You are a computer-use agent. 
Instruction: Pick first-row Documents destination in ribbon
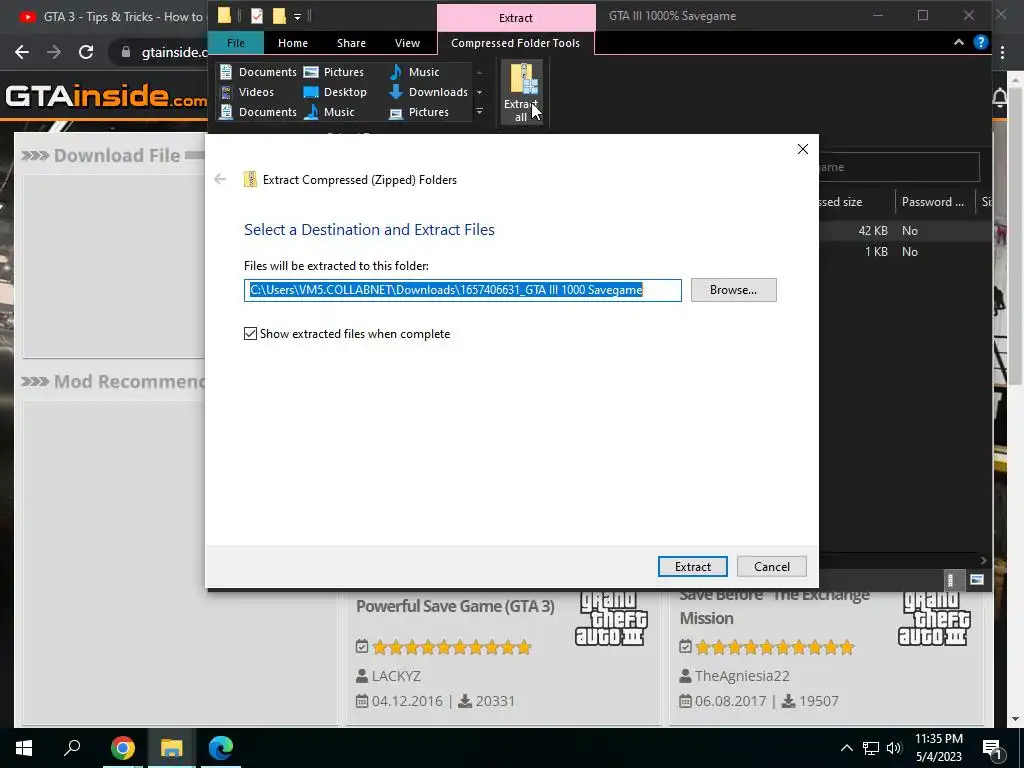(x=259, y=72)
